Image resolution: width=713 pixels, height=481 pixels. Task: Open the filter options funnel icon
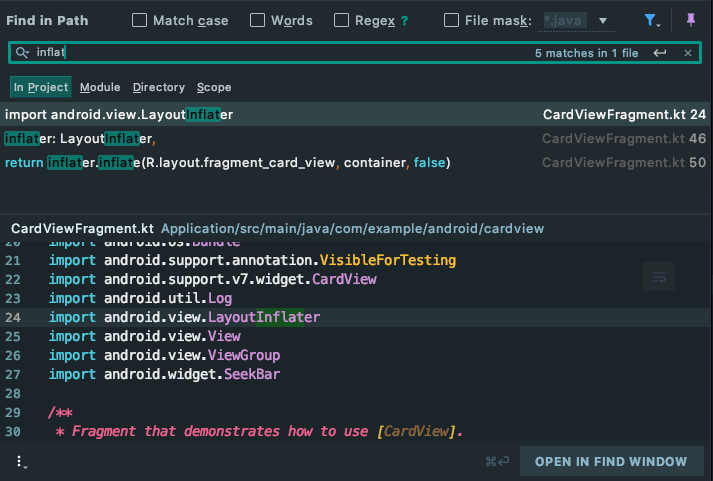tap(652, 20)
